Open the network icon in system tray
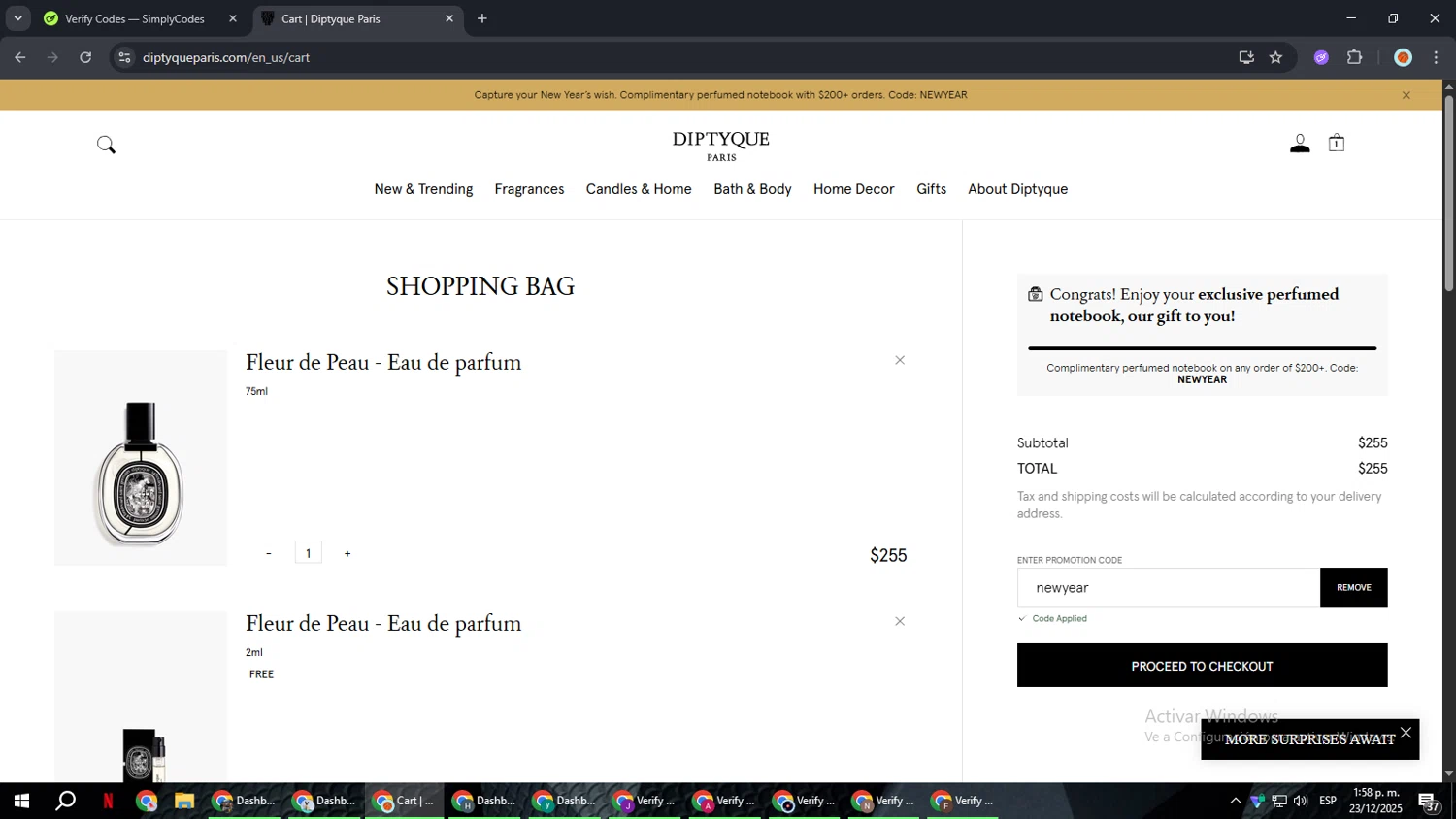Viewport: 1456px width, 819px height. pyautogui.click(x=1279, y=801)
